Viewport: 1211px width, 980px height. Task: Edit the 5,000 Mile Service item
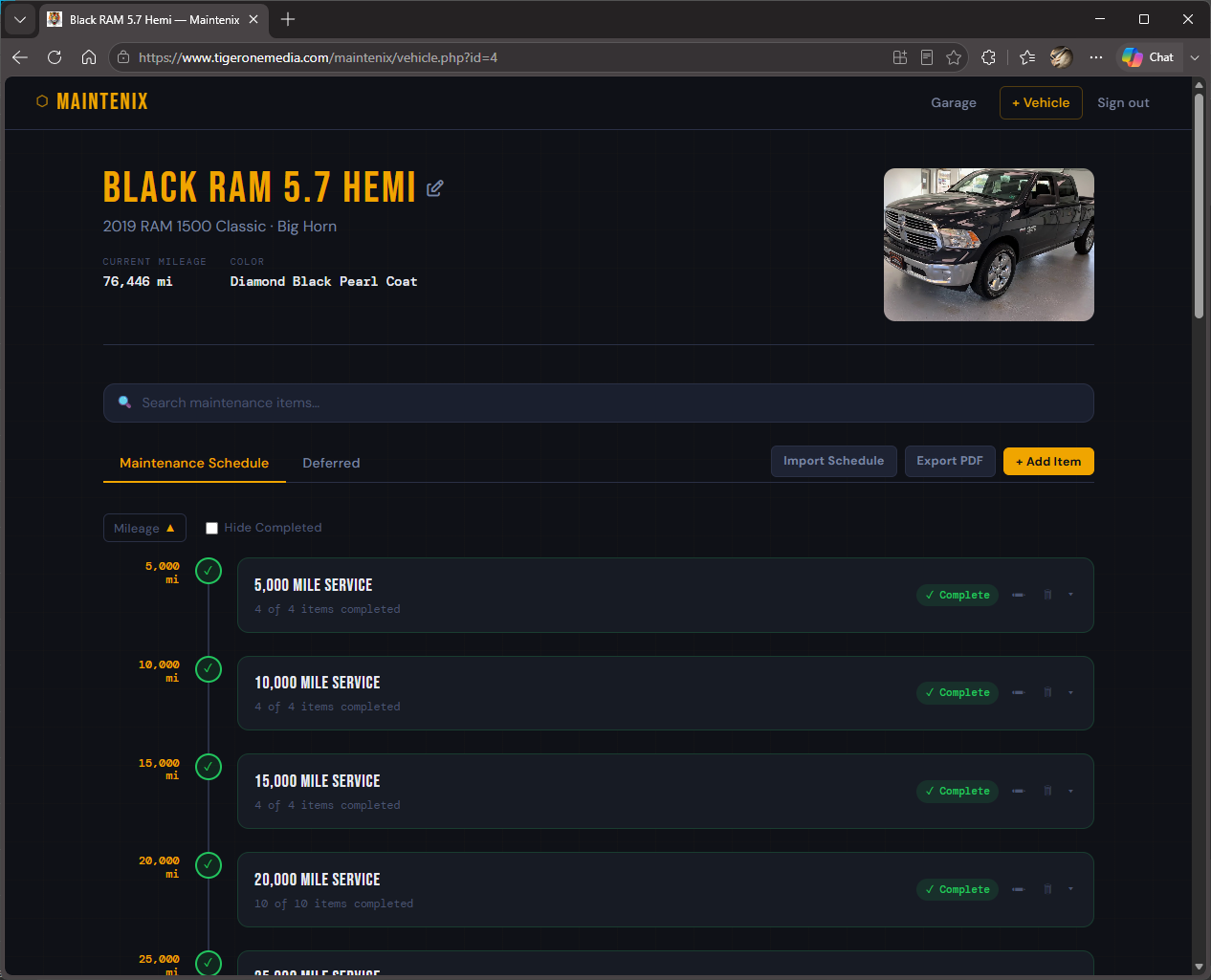pos(1018,595)
